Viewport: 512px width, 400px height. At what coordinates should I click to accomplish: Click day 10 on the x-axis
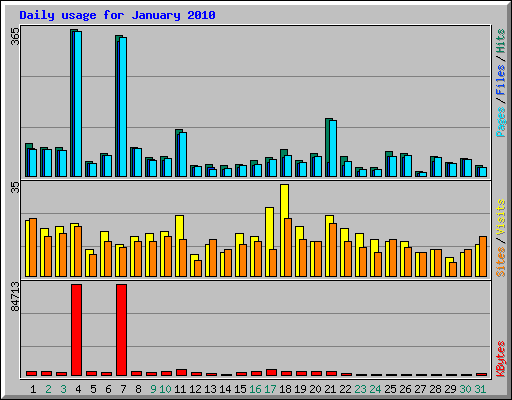tap(165, 389)
